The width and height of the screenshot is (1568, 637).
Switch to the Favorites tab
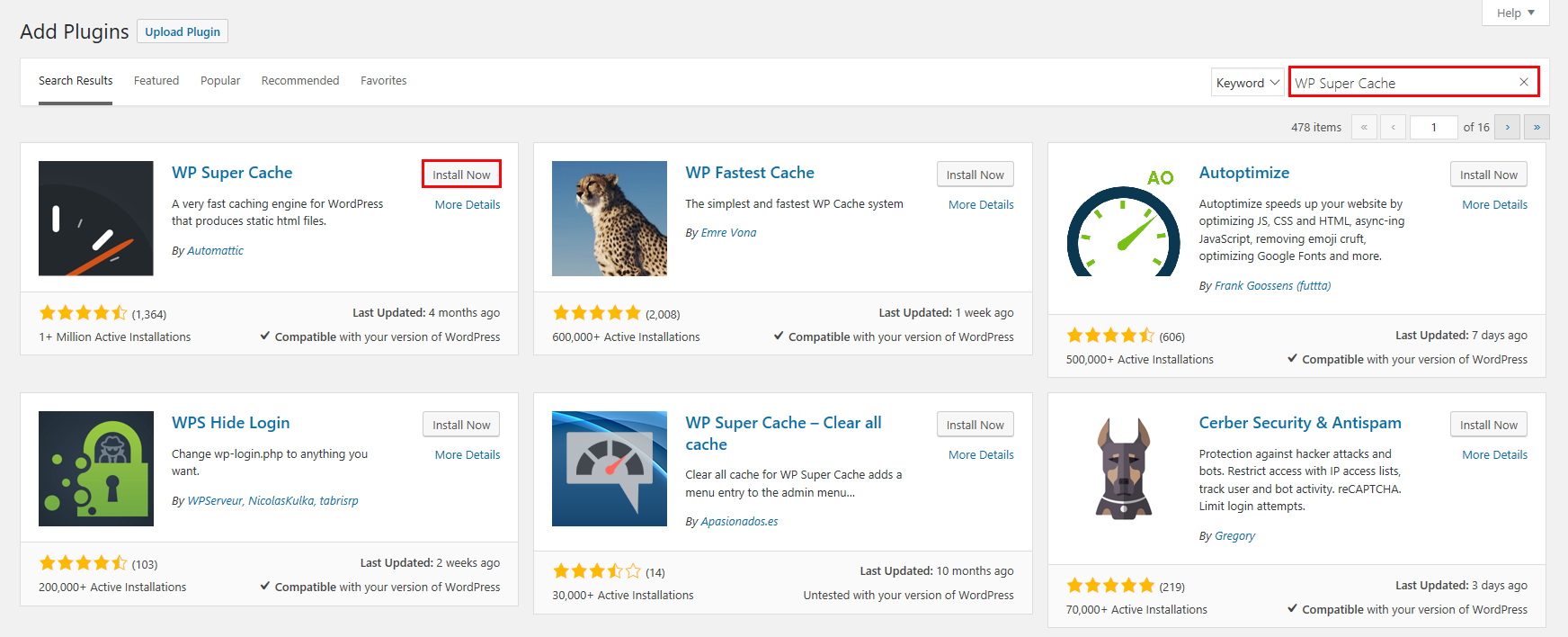tap(384, 81)
